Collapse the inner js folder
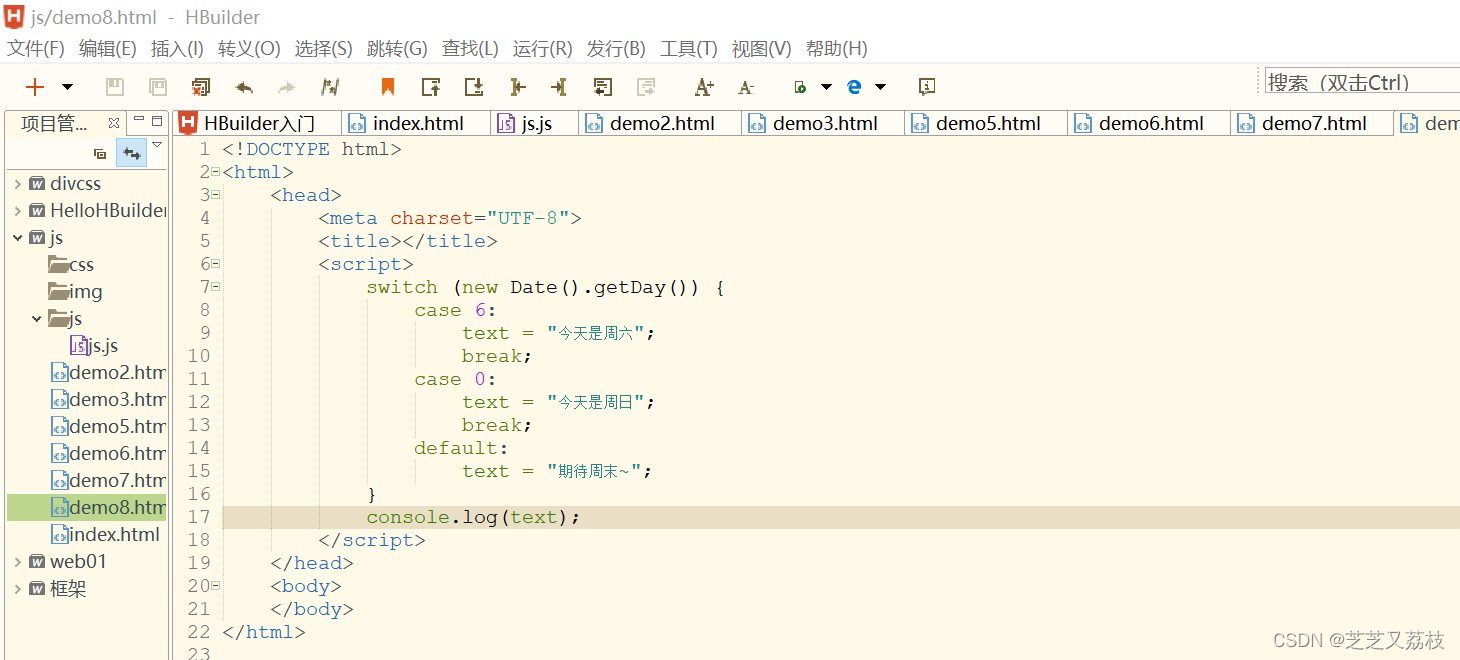The image size is (1460, 660). pyautogui.click(x=37, y=319)
